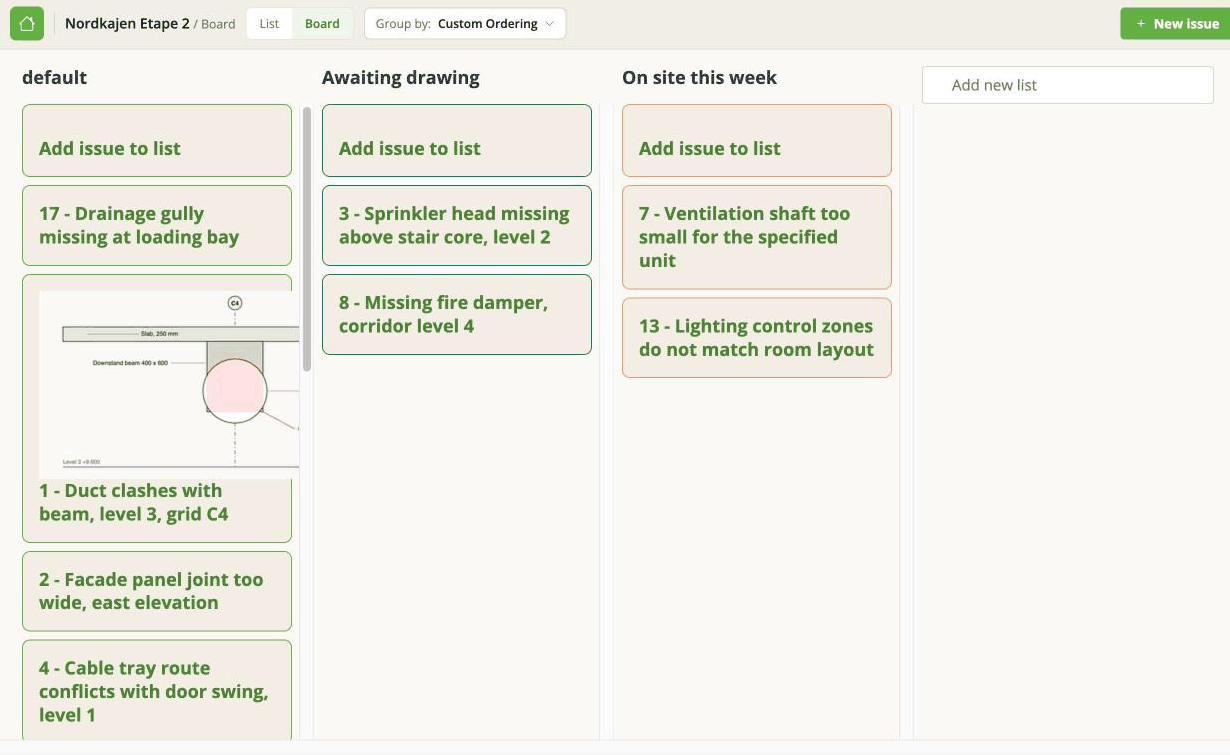Open issue 4 Cable tray route card
The image size is (1230, 755).
coord(157,691)
